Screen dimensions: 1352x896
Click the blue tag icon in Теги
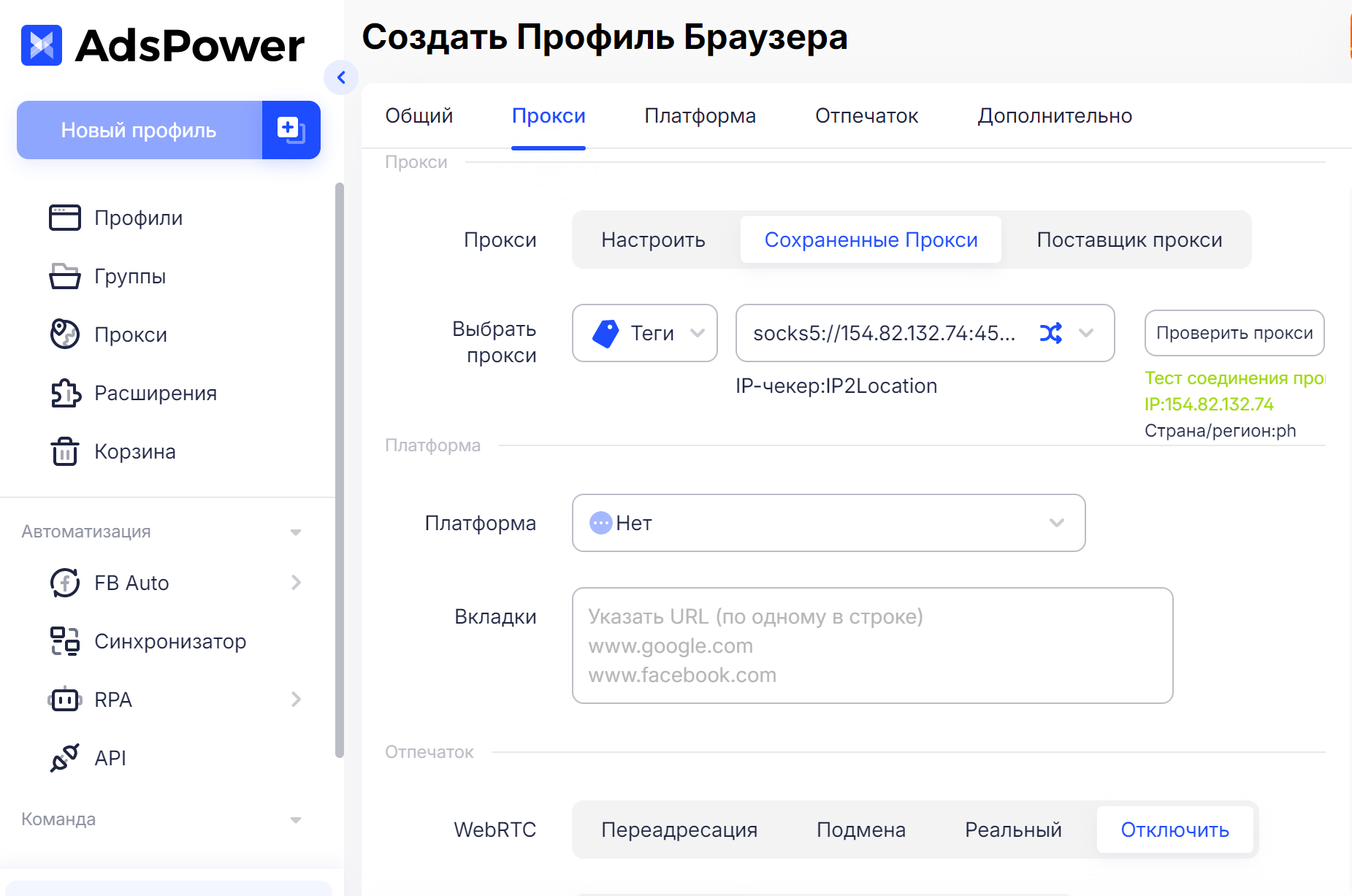pos(606,334)
